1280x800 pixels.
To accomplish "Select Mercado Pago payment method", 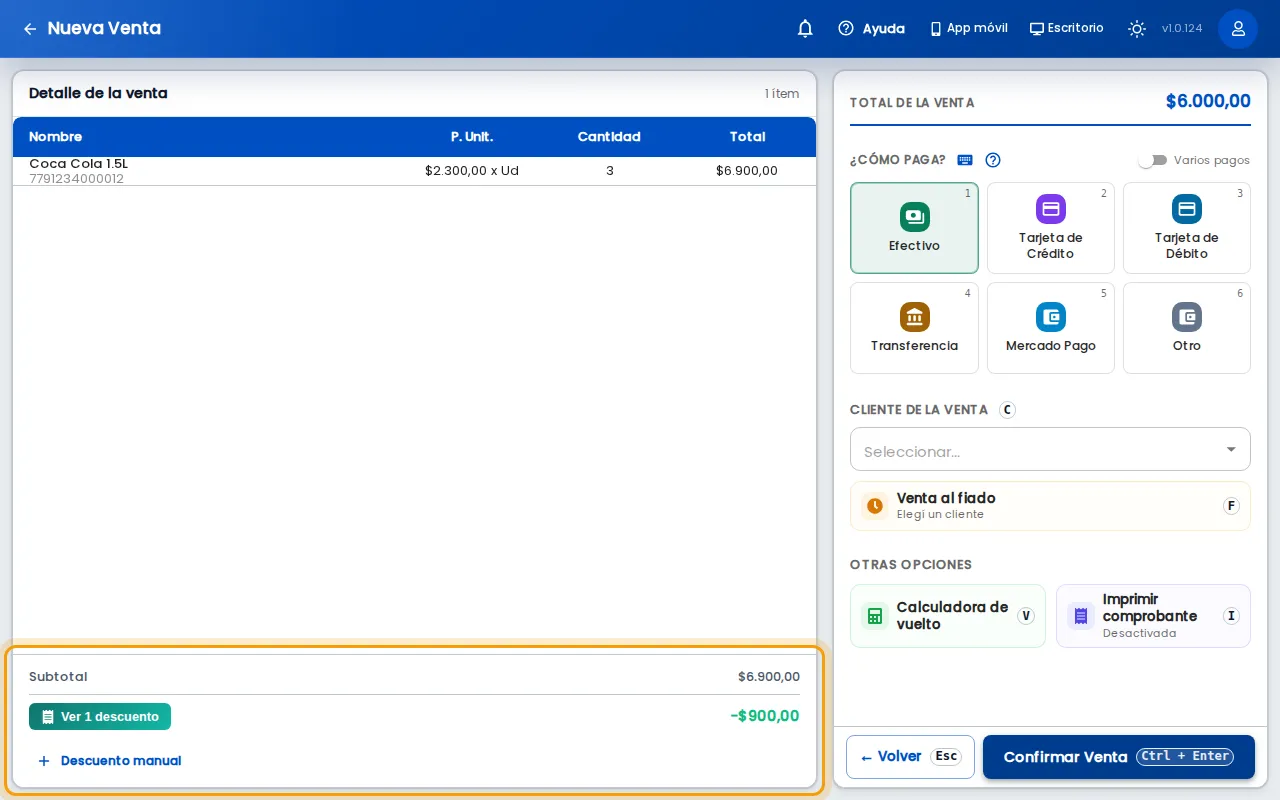I will [1051, 328].
